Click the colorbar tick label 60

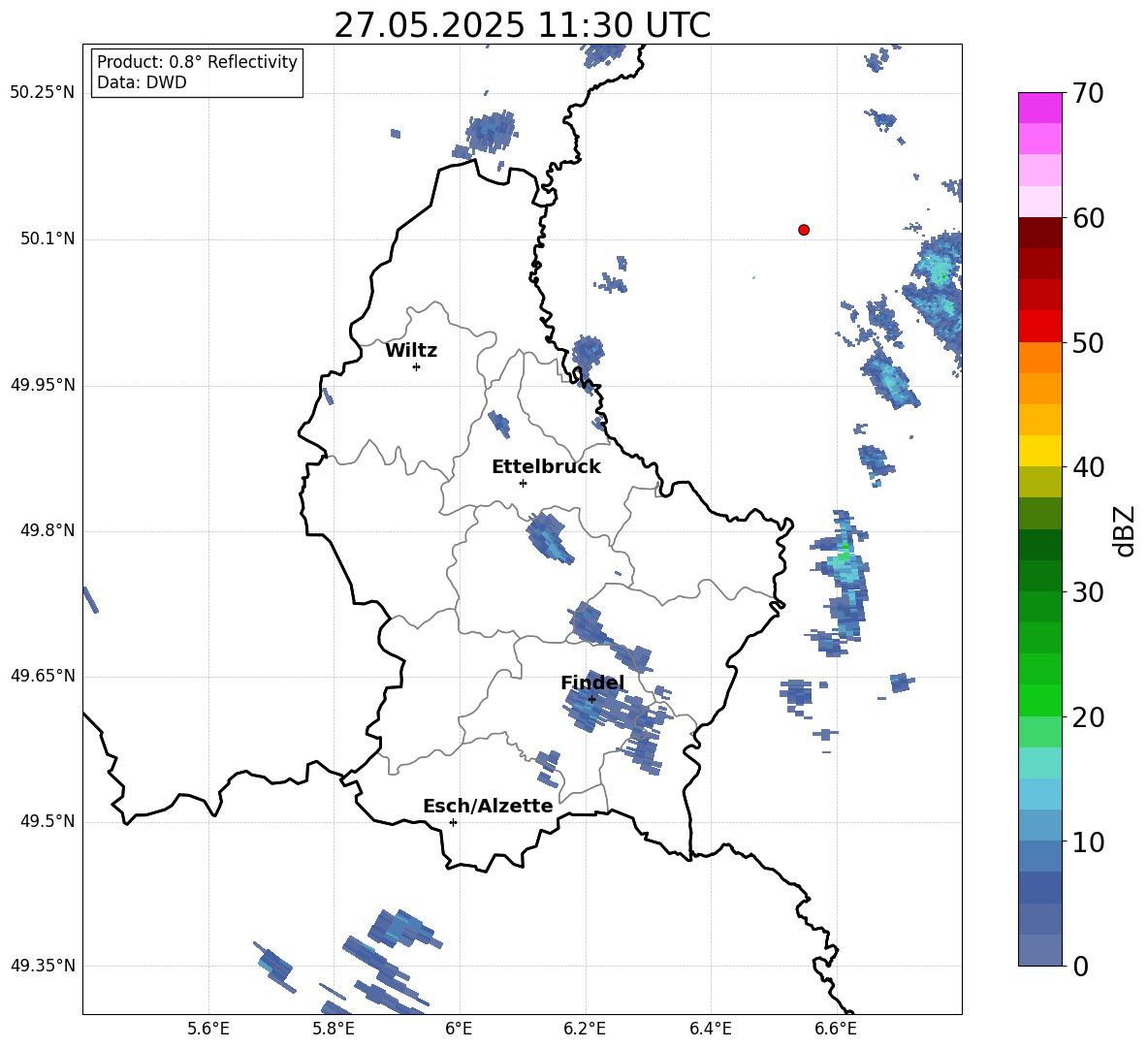click(x=1088, y=218)
